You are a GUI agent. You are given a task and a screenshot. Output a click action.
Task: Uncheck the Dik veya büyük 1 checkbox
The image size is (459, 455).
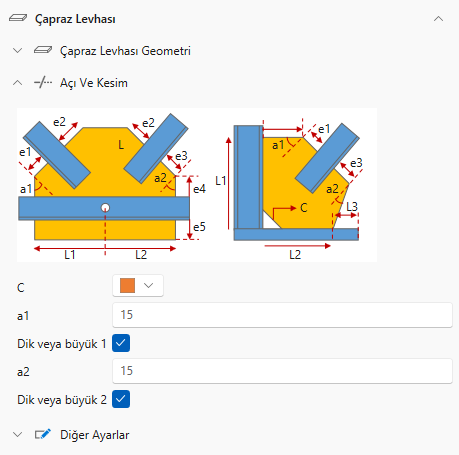121,343
